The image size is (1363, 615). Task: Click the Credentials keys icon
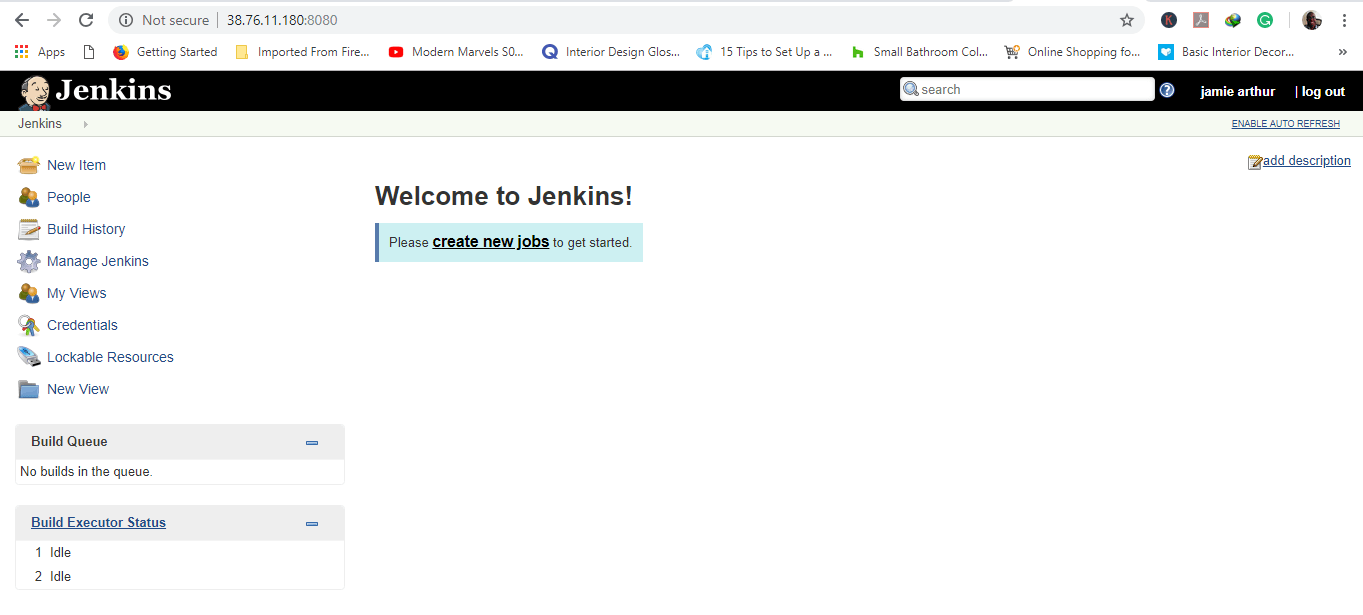click(x=29, y=325)
